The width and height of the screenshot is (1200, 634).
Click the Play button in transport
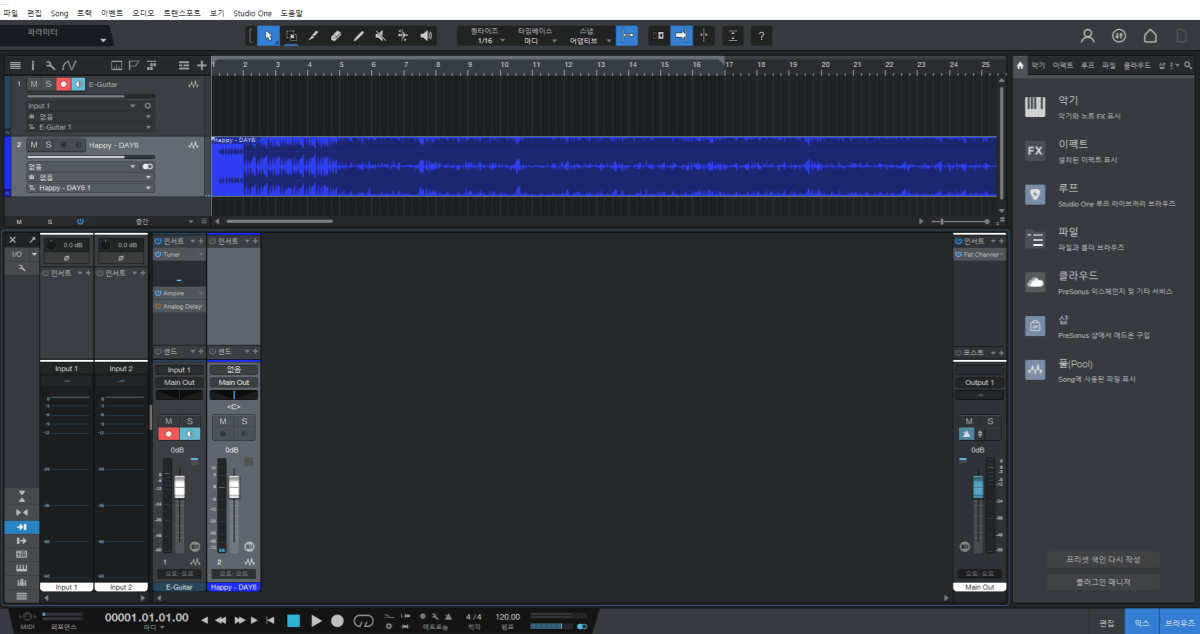[316, 621]
